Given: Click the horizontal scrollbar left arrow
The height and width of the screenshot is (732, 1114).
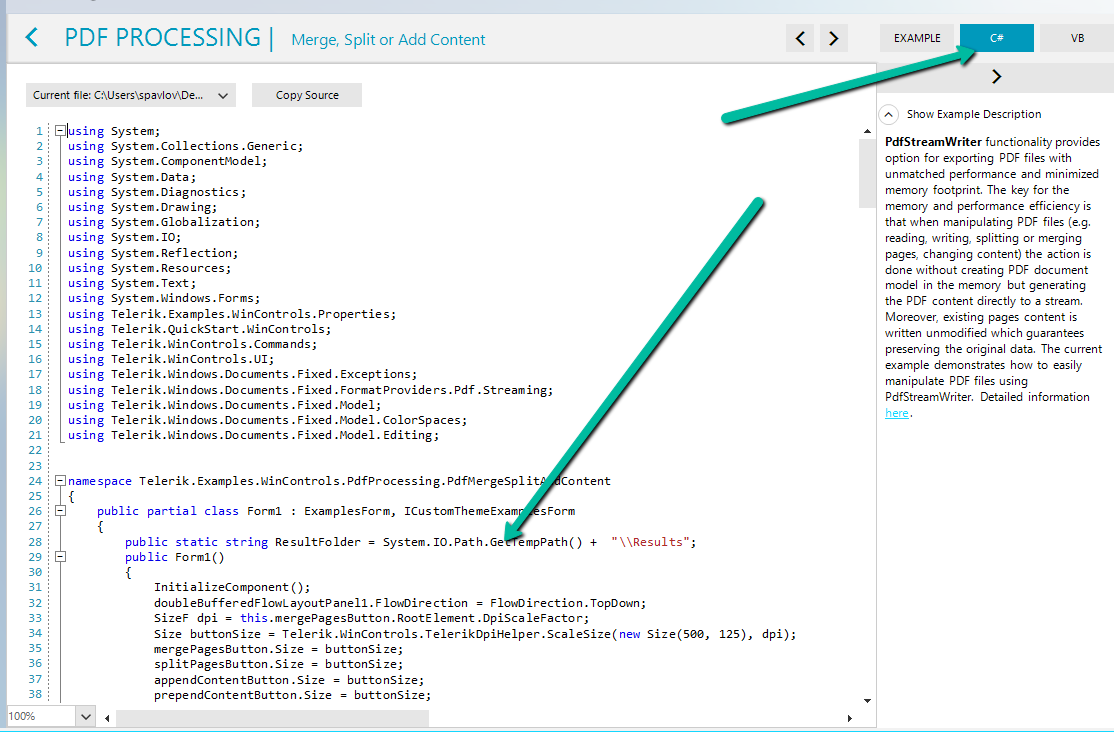Looking at the screenshot, I should [x=107, y=718].
